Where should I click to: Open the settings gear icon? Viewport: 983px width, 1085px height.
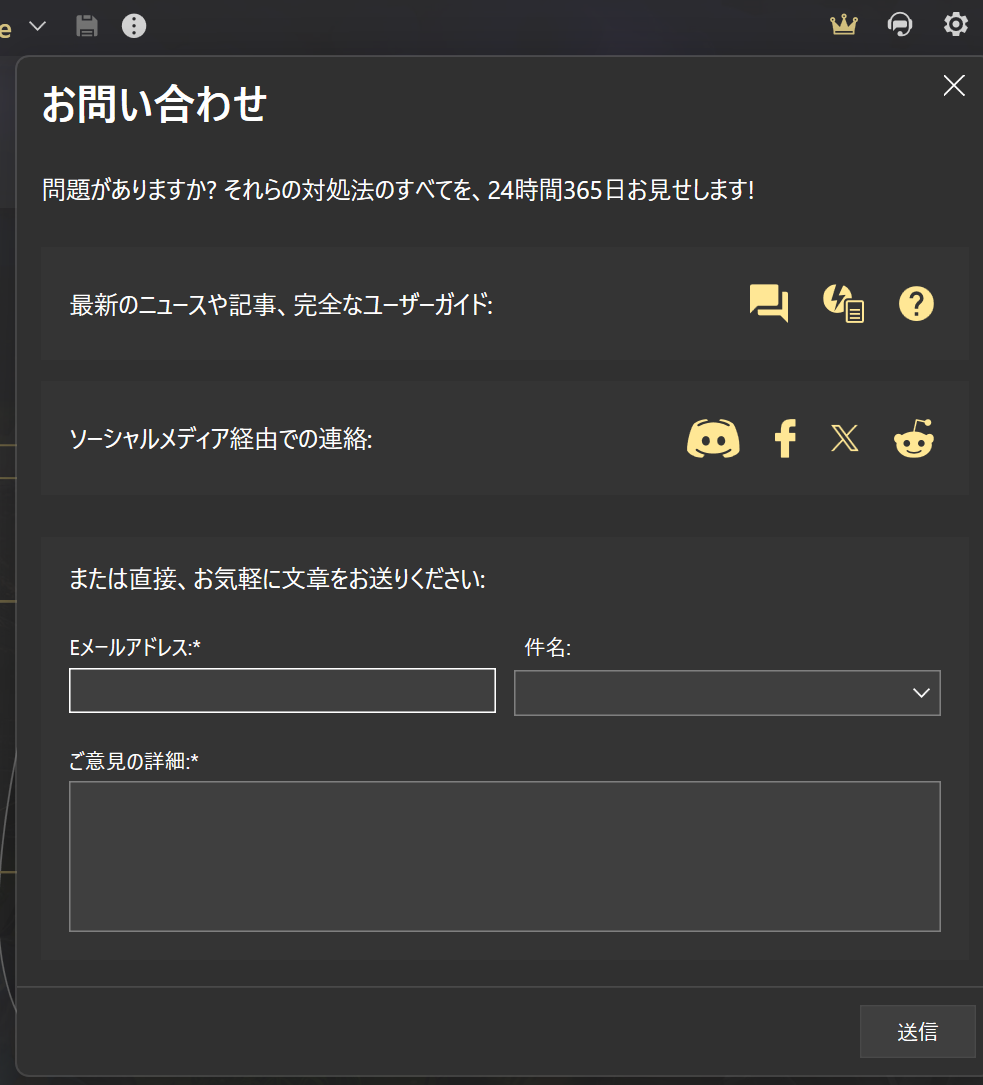(955, 25)
